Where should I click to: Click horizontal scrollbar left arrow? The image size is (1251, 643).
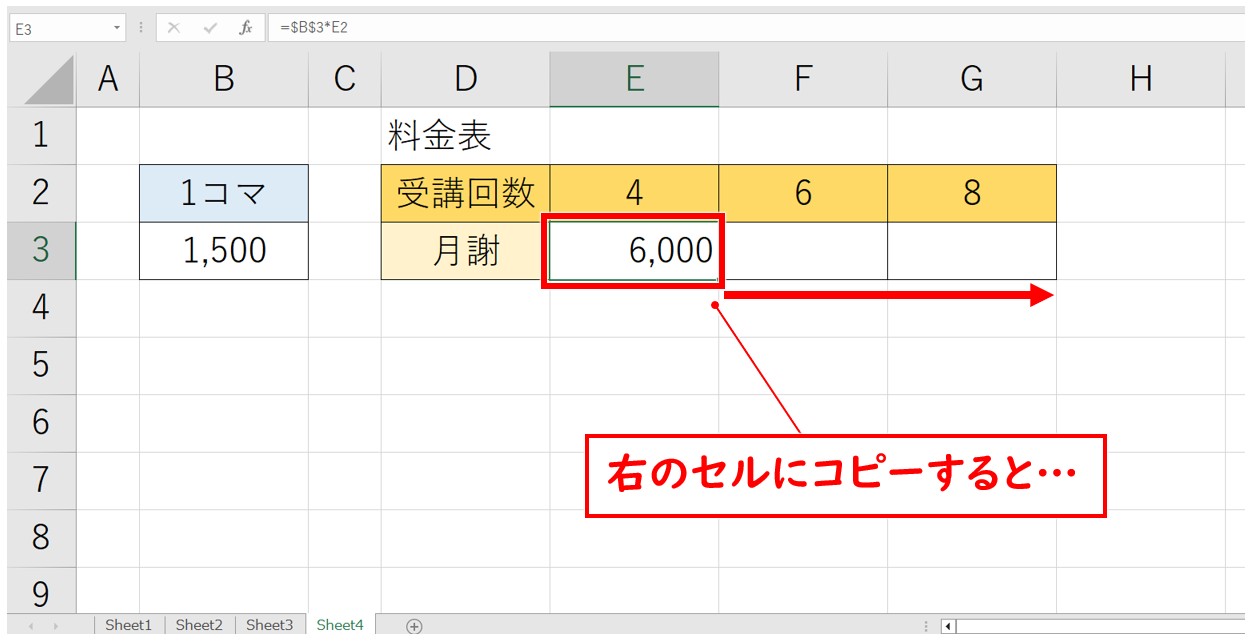(x=949, y=627)
